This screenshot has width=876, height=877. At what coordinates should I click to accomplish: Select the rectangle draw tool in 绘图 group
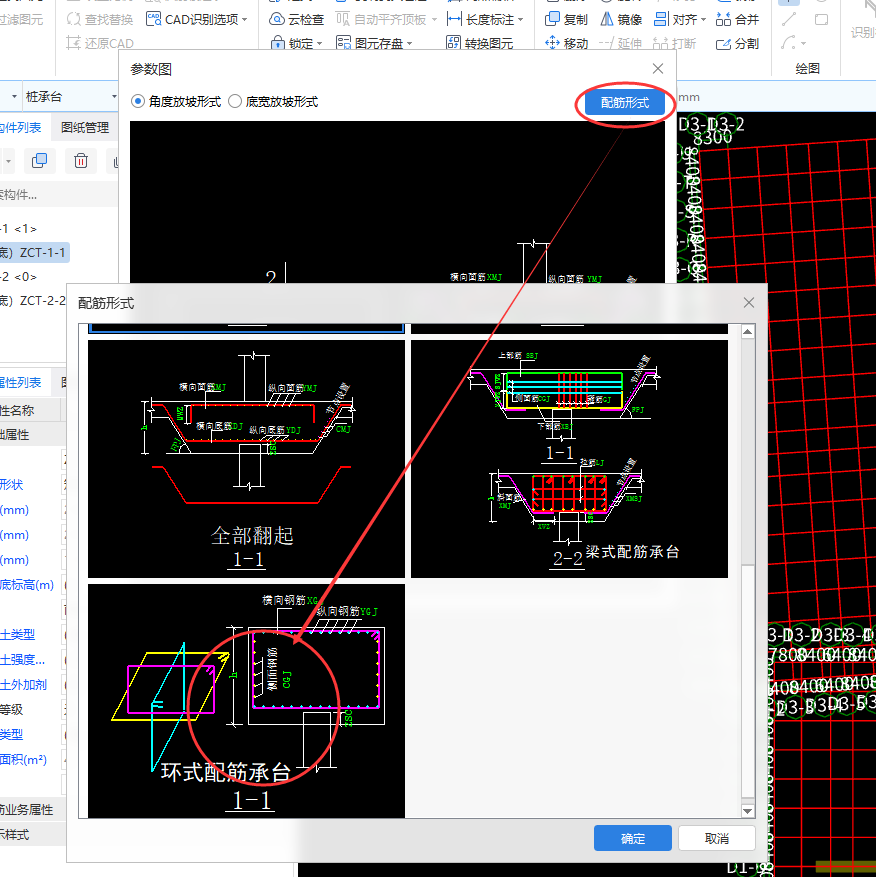tap(821, 20)
